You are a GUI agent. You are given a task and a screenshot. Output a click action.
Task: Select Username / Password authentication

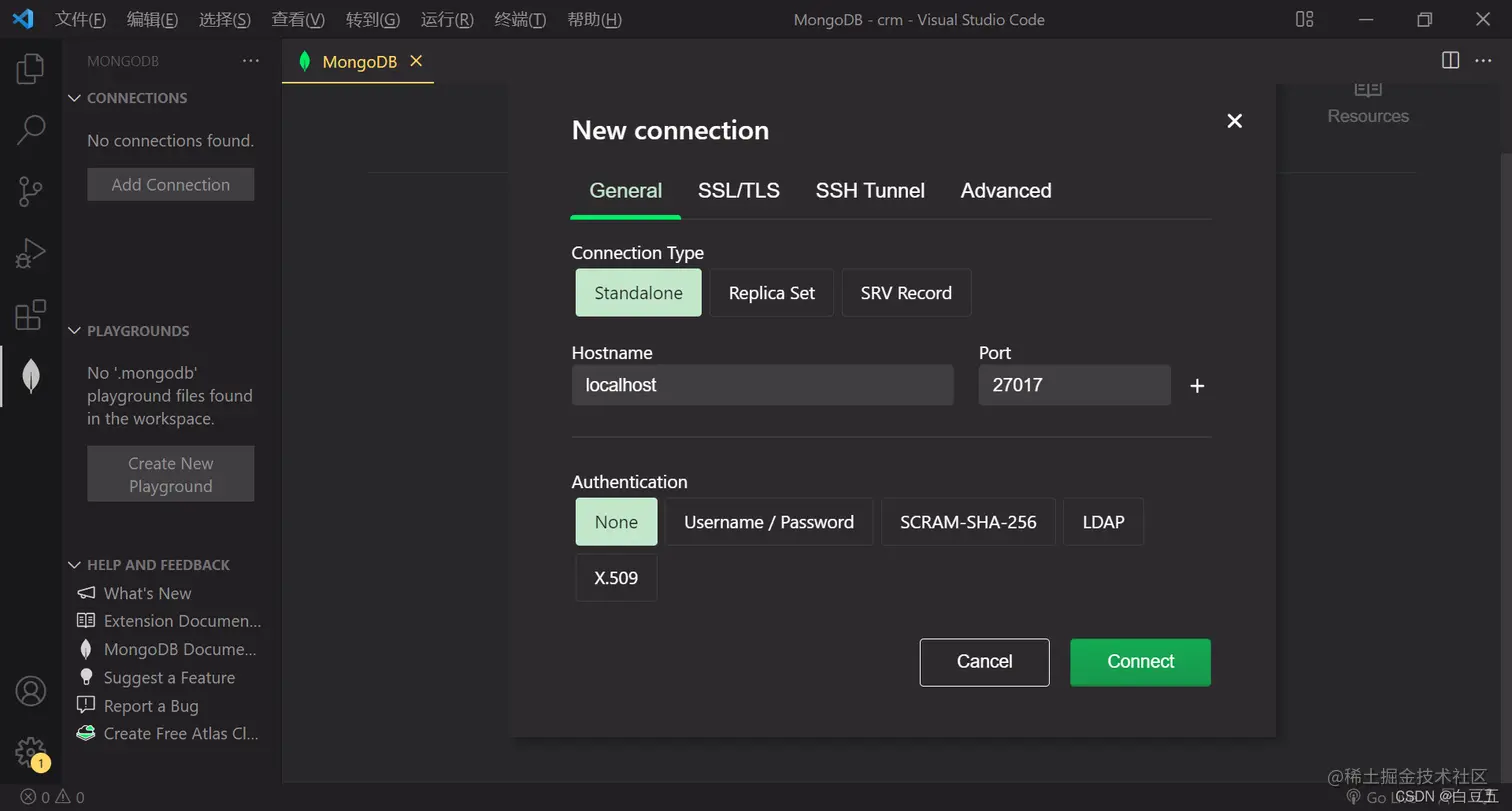coord(768,522)
